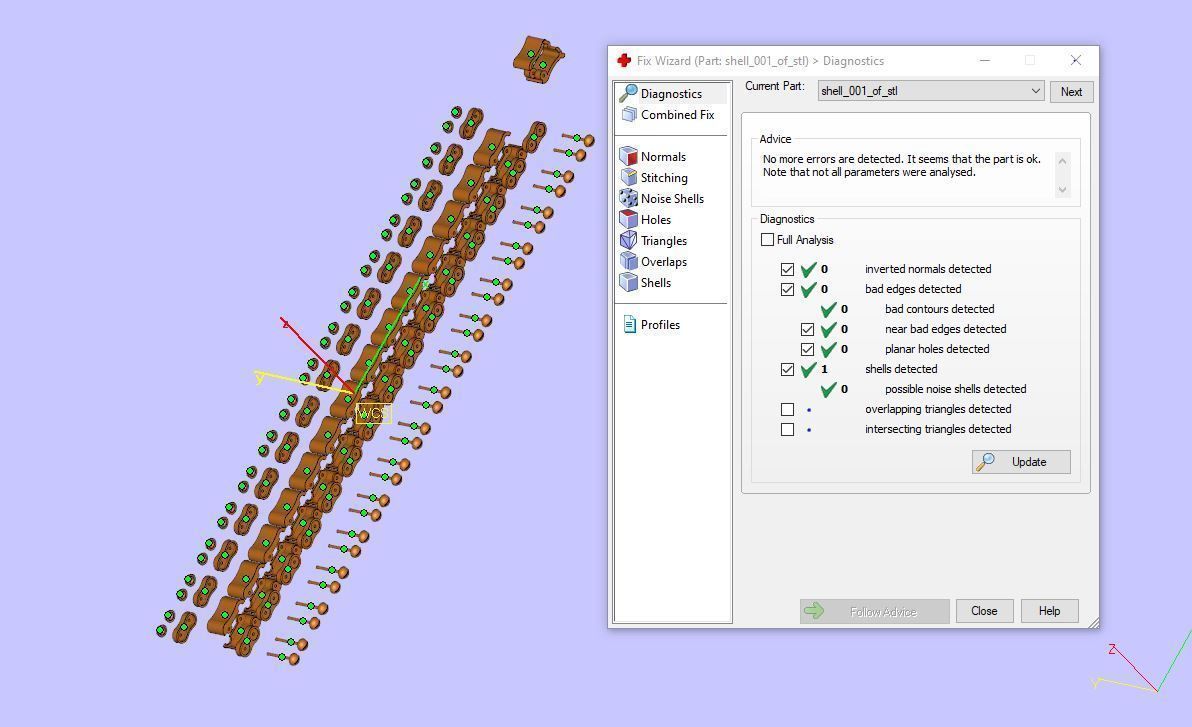The width and height of the screenshot is (1192, 727).
Task: Click the Combined Fix cube icon
Action: (629, 115)
